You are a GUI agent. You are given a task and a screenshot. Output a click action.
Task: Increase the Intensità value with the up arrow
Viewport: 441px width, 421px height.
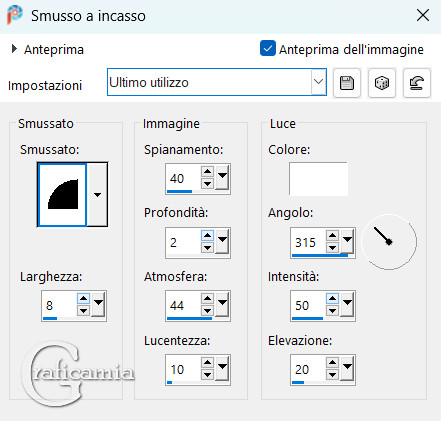[x=332, y=299]
